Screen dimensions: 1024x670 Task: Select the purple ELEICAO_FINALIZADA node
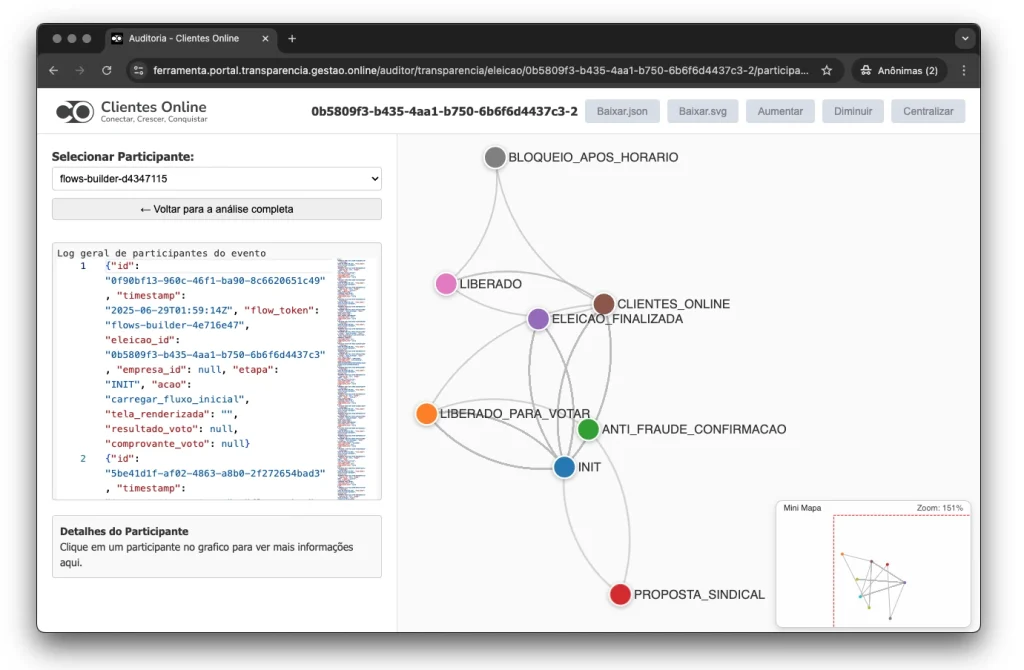(x=538, y=319)
